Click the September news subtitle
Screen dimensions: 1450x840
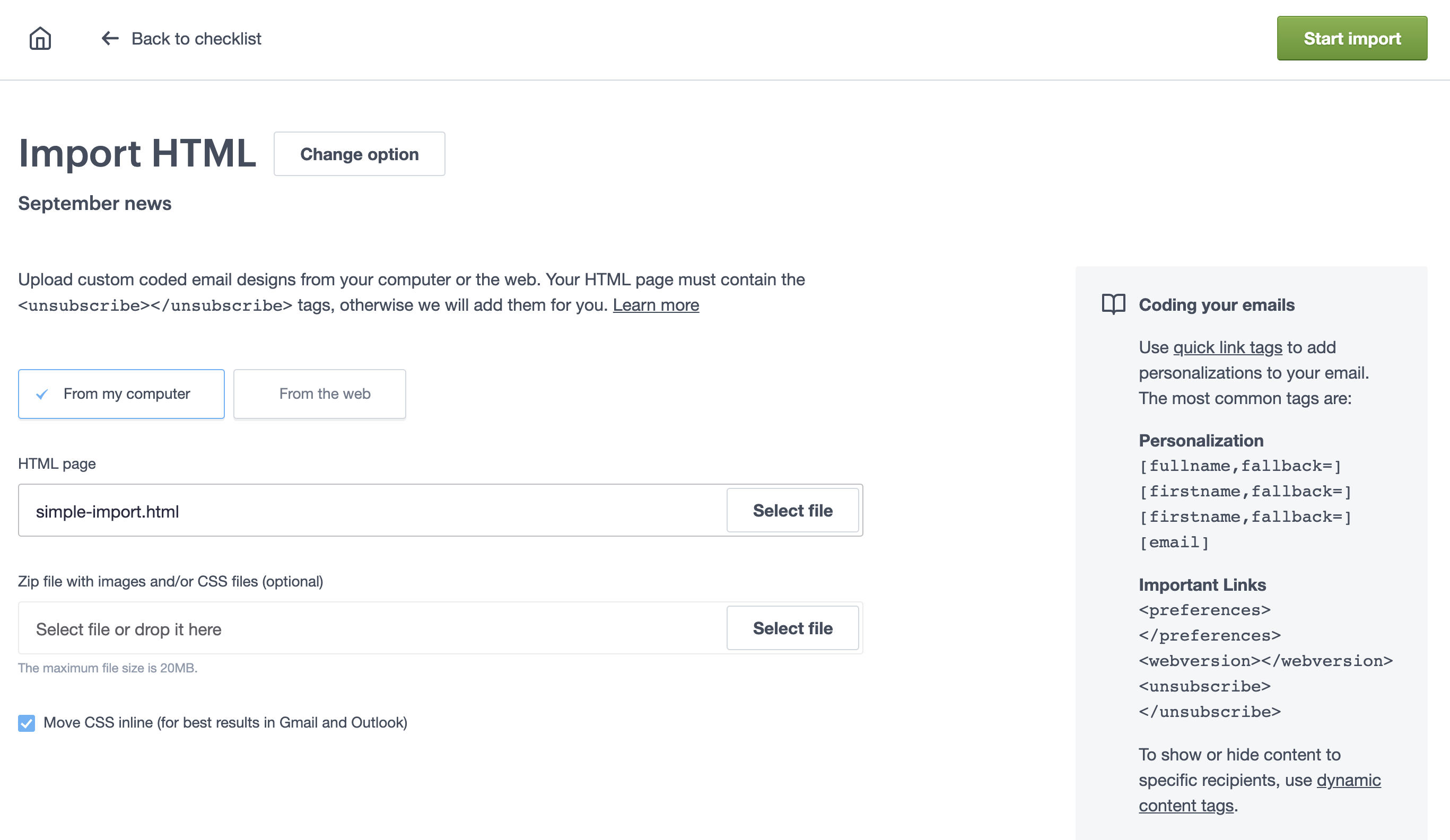[x=94, y=203]
